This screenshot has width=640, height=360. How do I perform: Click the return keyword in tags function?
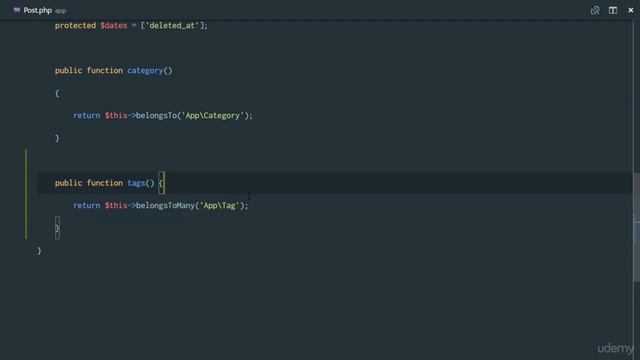click(x=87, y=205)
